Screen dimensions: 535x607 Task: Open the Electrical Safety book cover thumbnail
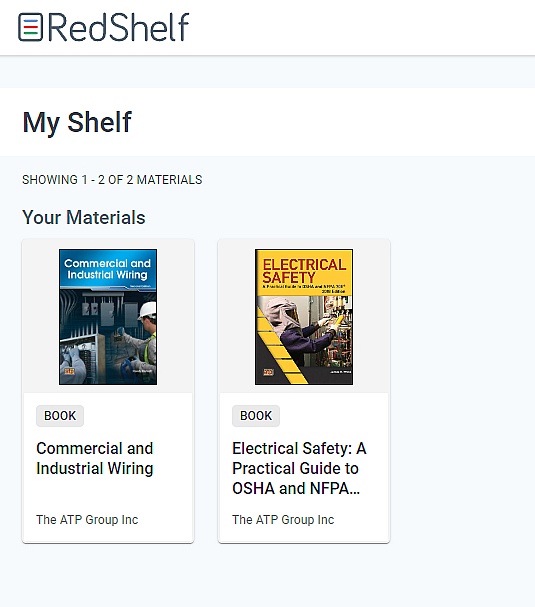coord(304,317)
